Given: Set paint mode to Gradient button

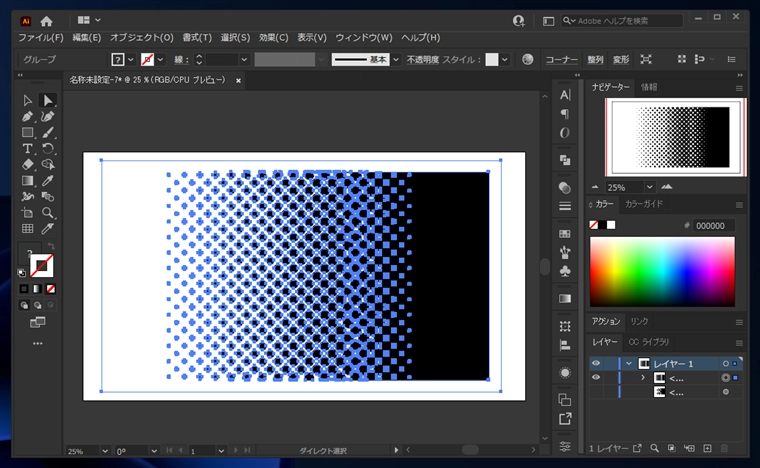Looking at the screenshot, I should (37, 289).
